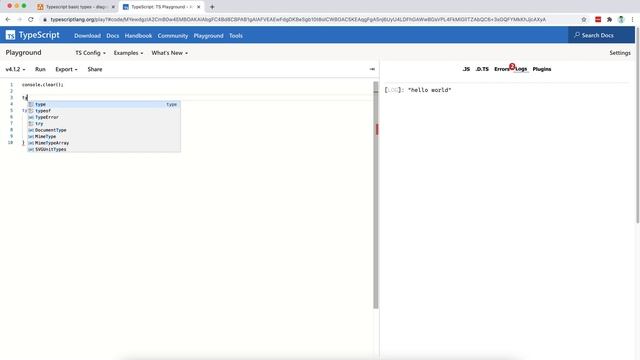Viewport: 640px width, 360px height.
Task: Click the browser back arrow
Action: coord(8,19)
